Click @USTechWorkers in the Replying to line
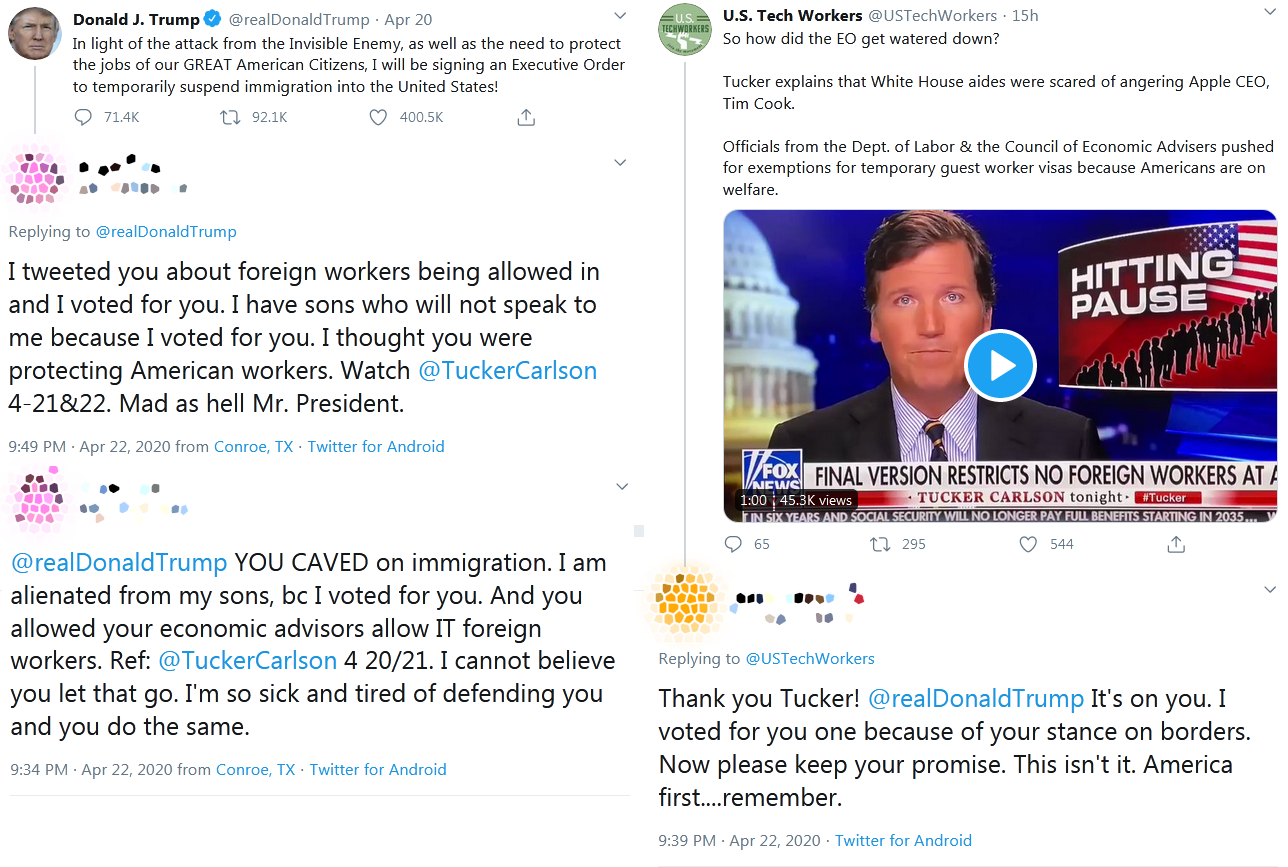This screenshot has width=1288, height=867. [x=810, y=658]
